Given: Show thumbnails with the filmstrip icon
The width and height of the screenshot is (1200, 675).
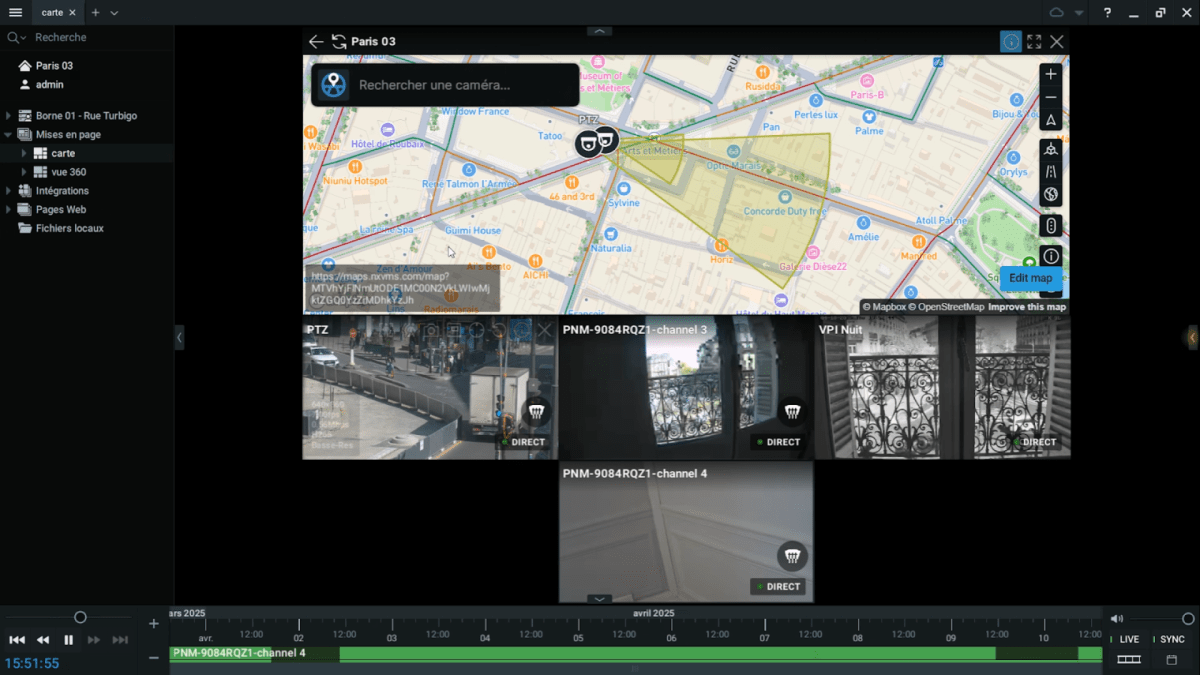Looking at the screenshot, I should 1128,659.
